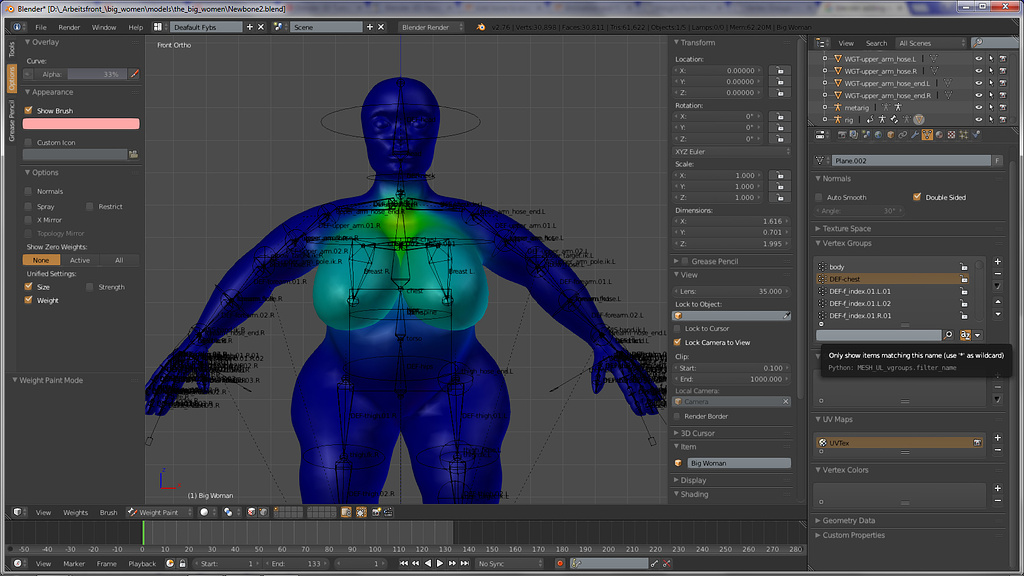Open the Render menu
Viewport: 1024px width, 576px height.
click(69, 27)
